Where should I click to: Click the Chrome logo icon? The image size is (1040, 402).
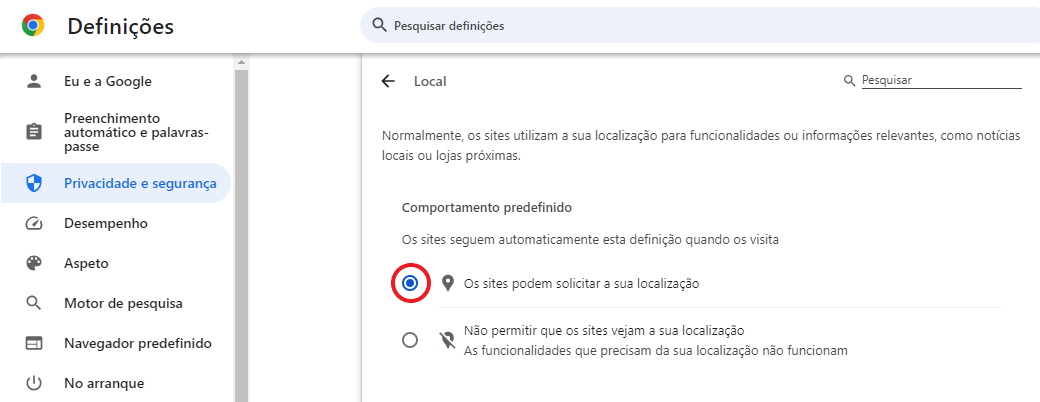(x=33, y=26)
